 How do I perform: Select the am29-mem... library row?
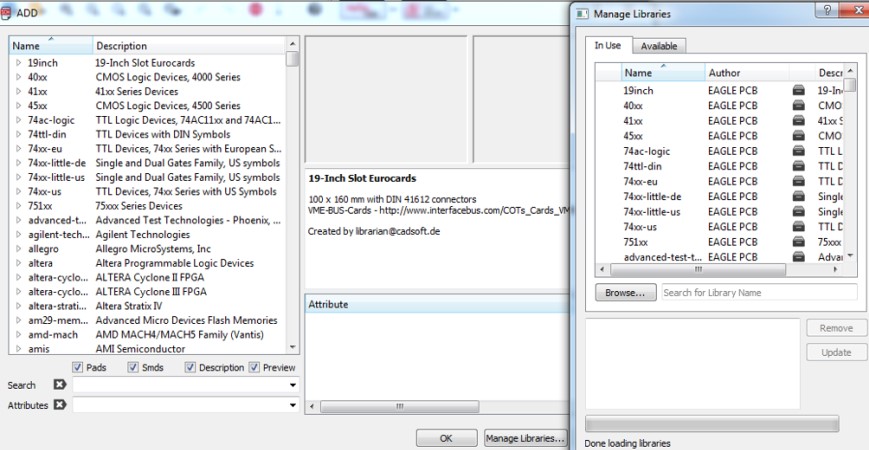(148, 320)
